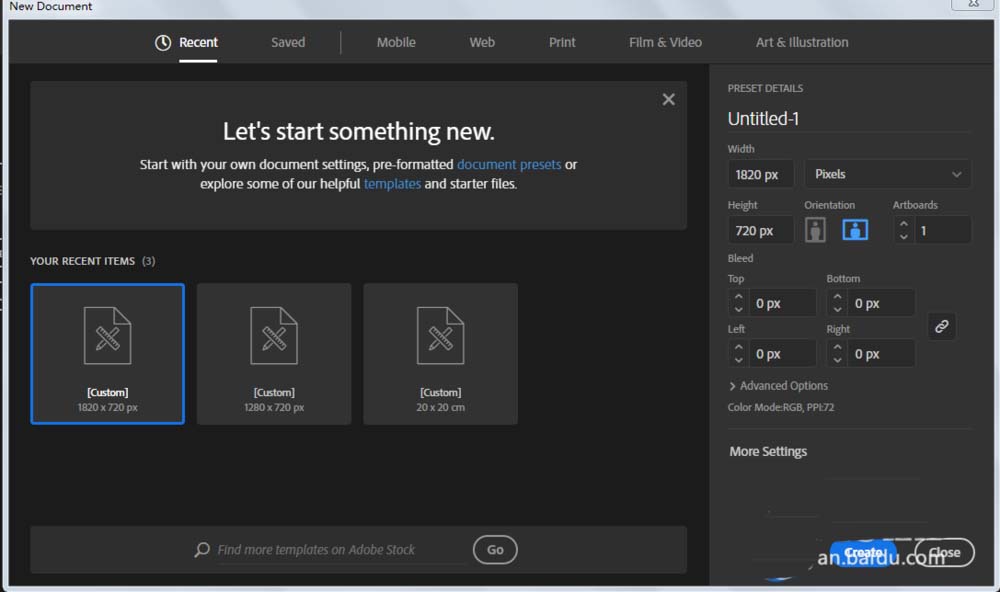Decrease the Bottom bleed value

[837, 309]
